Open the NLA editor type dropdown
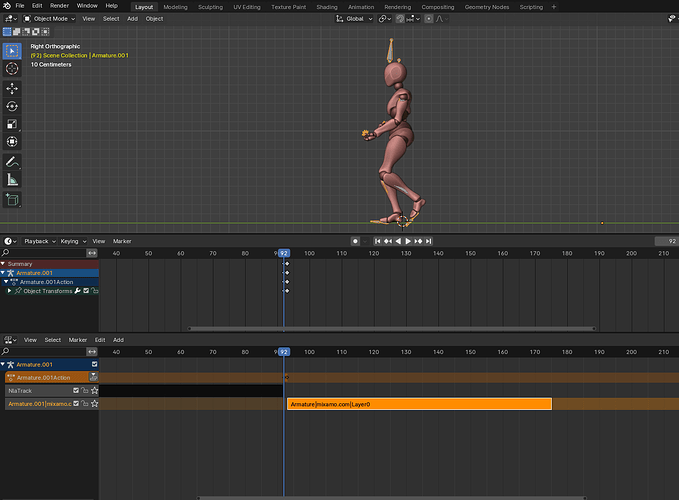Screen dimensions: 679x500 click(10, 340)
